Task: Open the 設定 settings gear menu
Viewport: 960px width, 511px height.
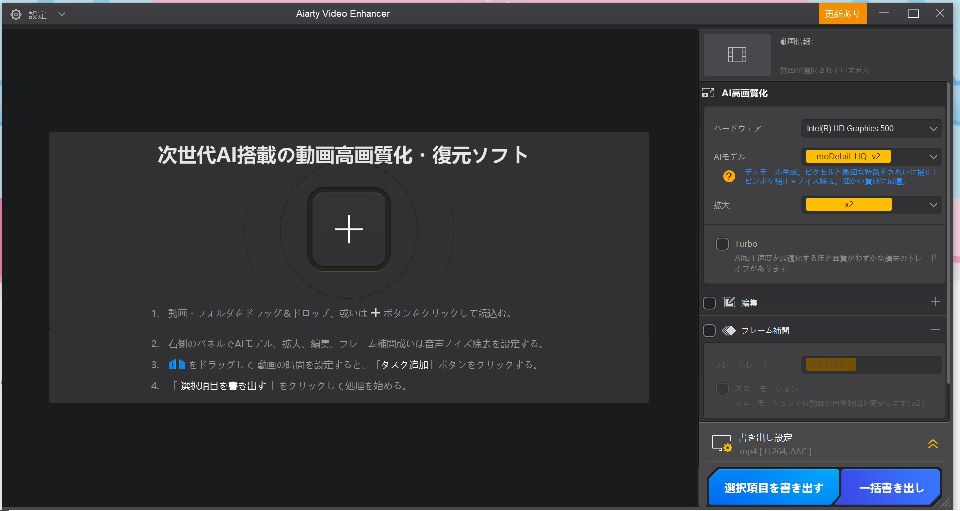Action: [16, 14]
